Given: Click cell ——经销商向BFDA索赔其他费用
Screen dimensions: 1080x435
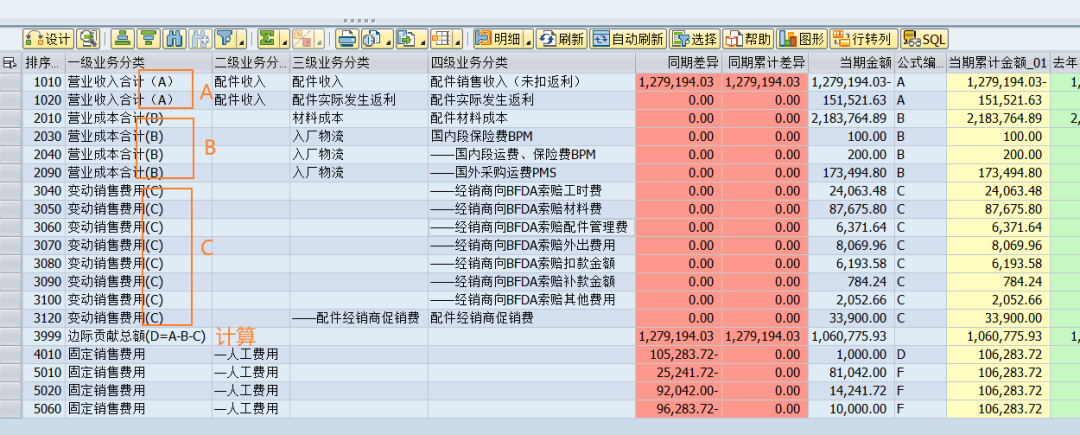Looking at the screenshot, I should 532,300.
